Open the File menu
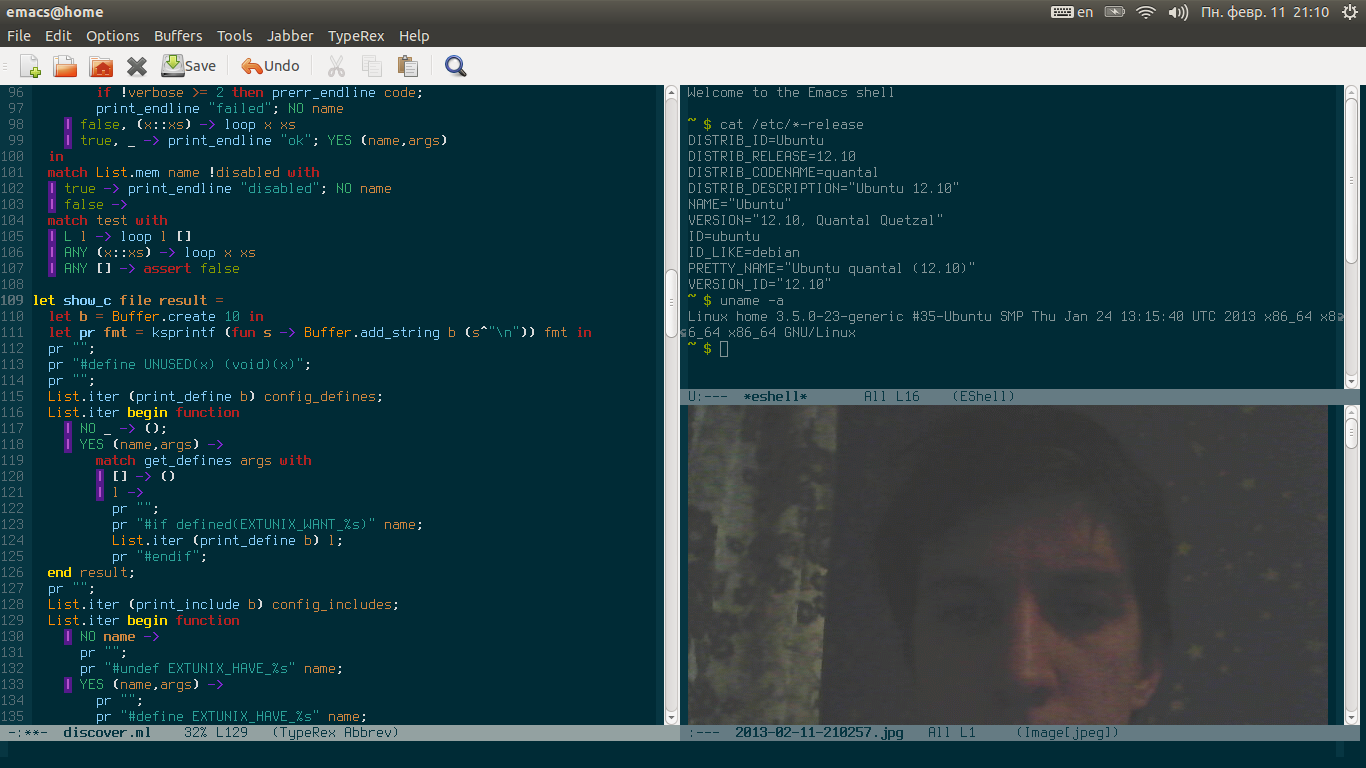The width and height of the screenshot is (1366, 768). click(18, 36)
